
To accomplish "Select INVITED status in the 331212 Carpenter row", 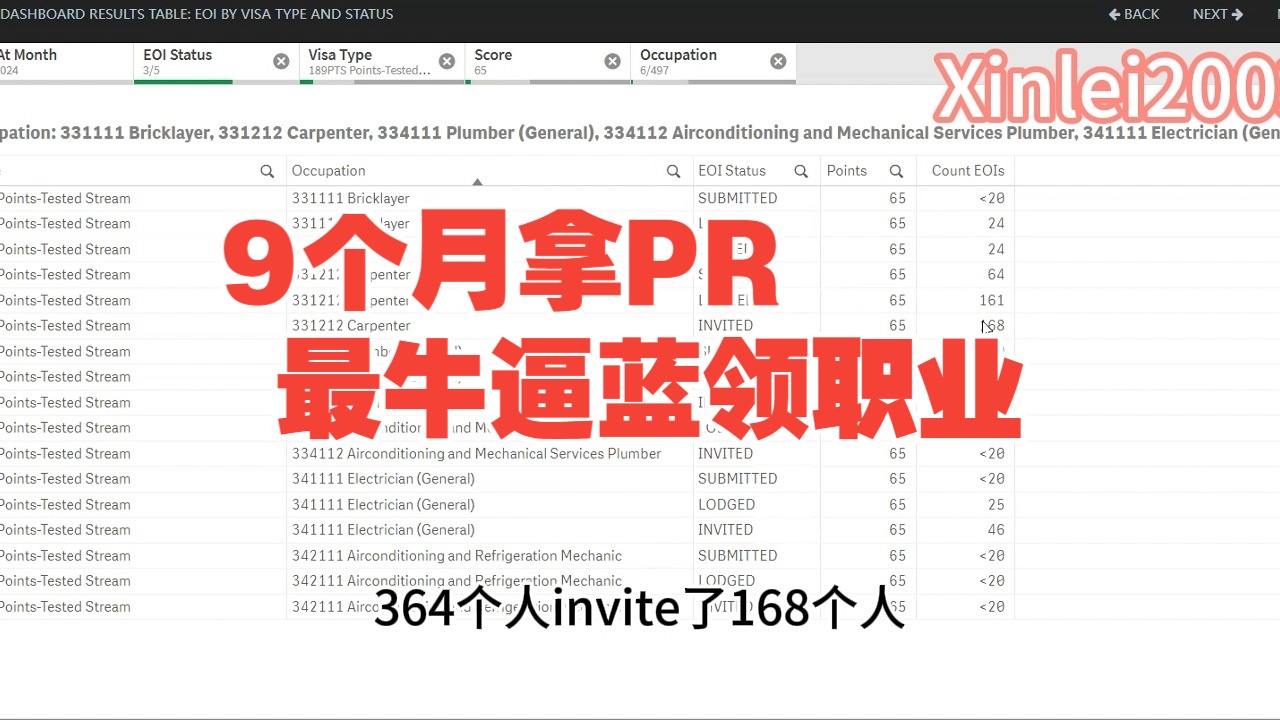I will click(x=725, y=326).
